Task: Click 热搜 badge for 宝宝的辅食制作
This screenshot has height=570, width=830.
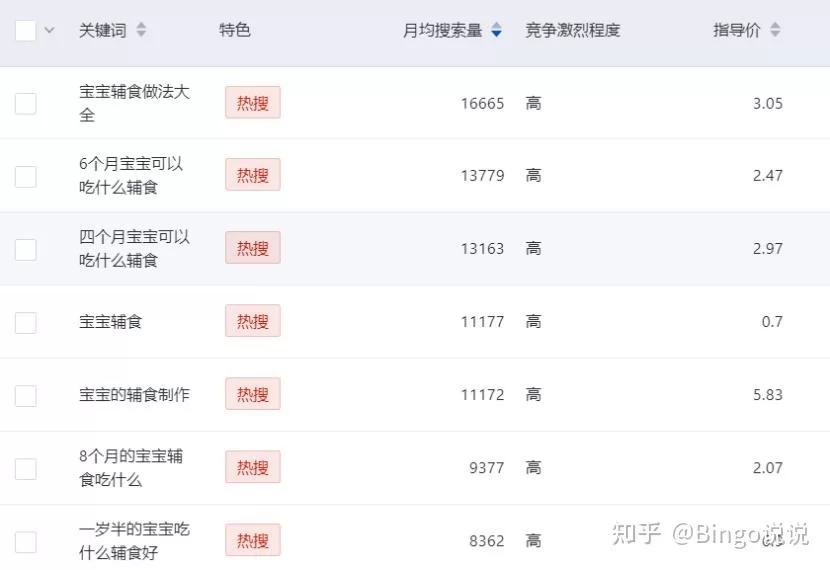Action: click(252, 394)
